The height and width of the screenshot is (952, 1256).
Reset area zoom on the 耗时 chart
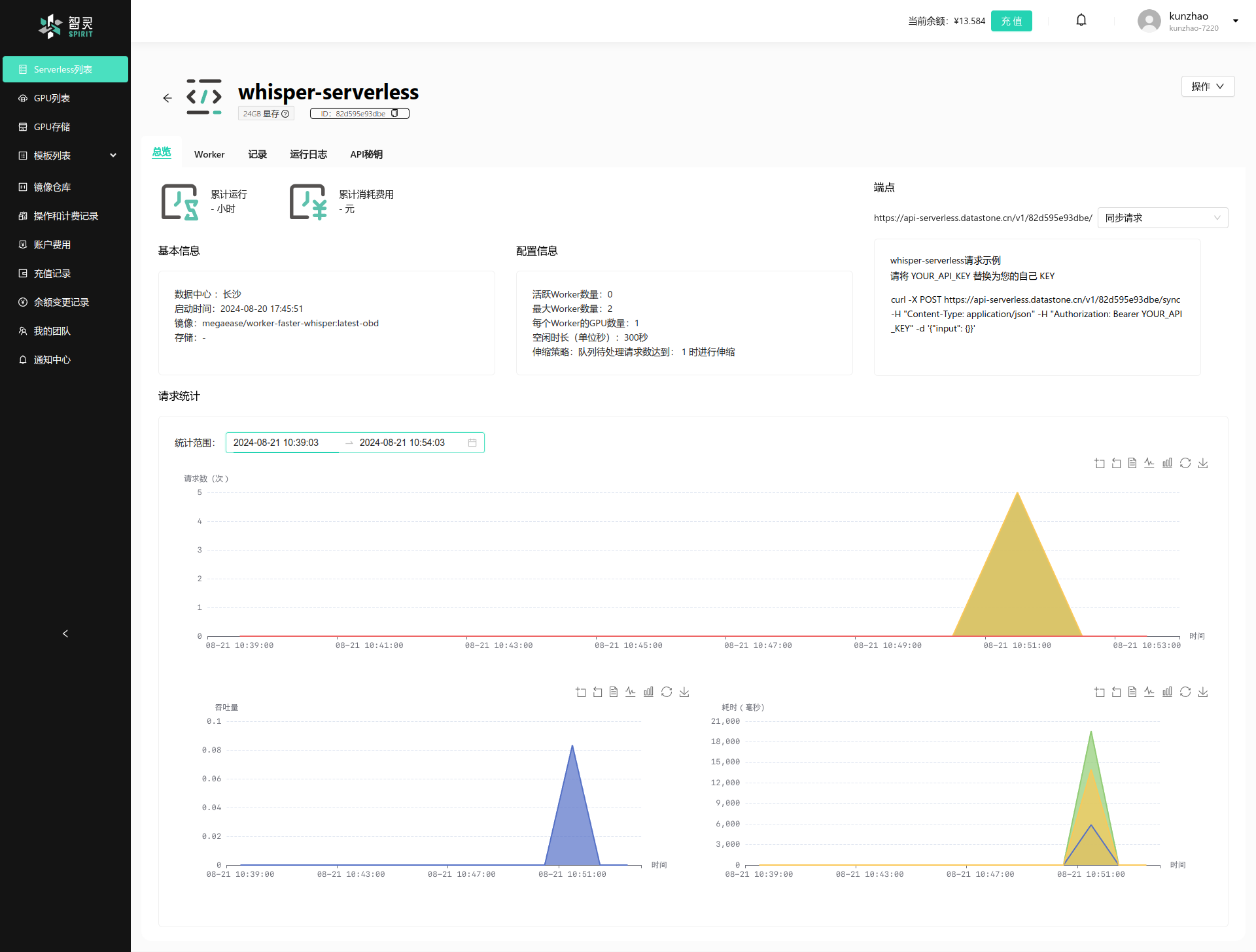(1117, 692)
